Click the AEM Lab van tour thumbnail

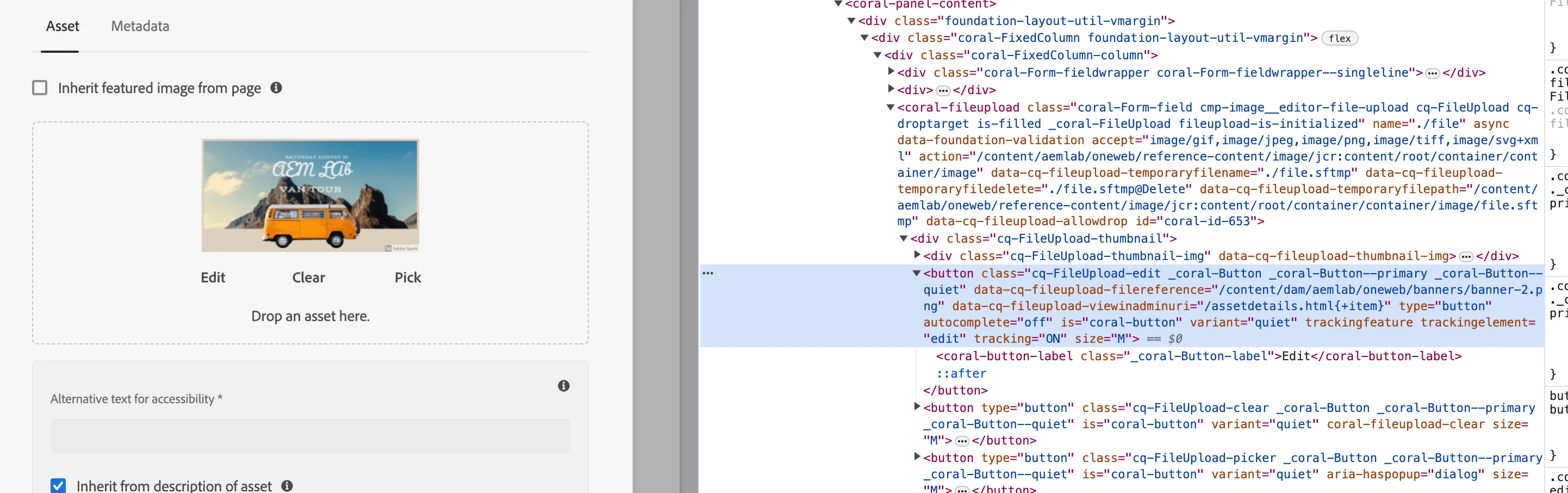click(x=310, y=195)
